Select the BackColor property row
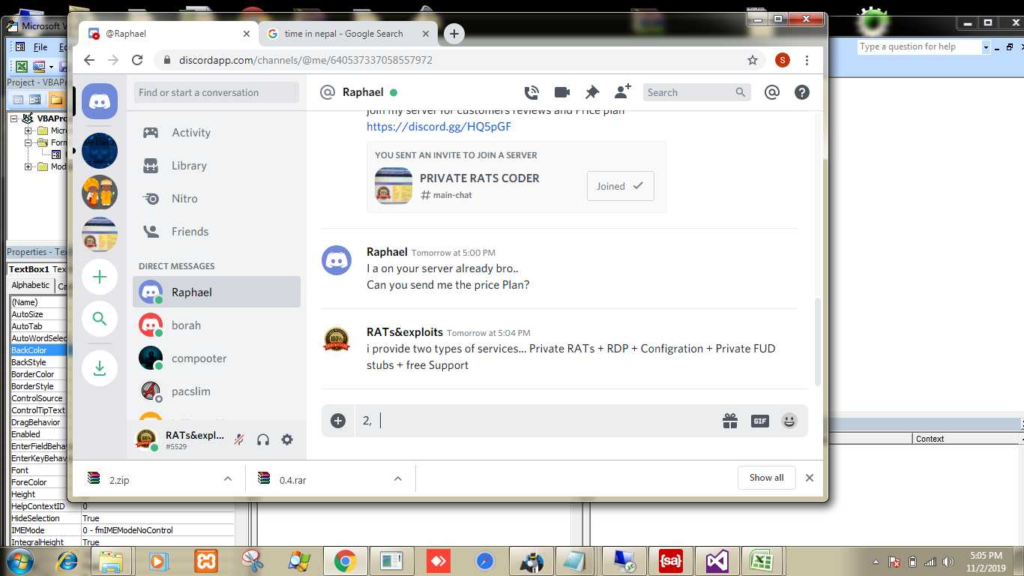This screenshot has height=576, width=1024. tap(38, 351)
